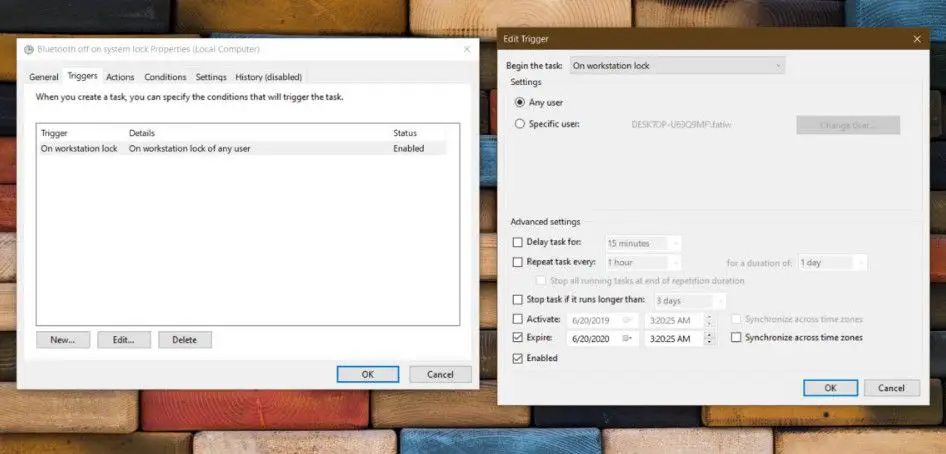Uncheck the Expire checkbox

517,338
